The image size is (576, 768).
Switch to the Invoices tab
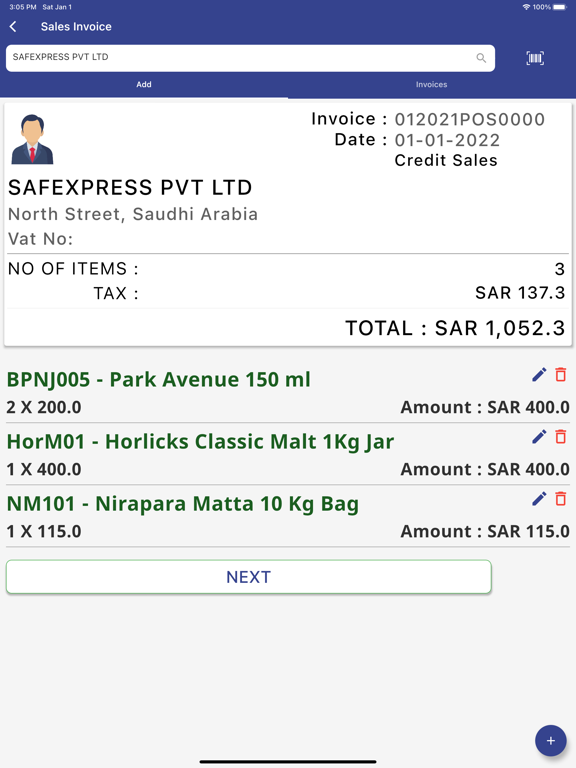tap(432, 84)
